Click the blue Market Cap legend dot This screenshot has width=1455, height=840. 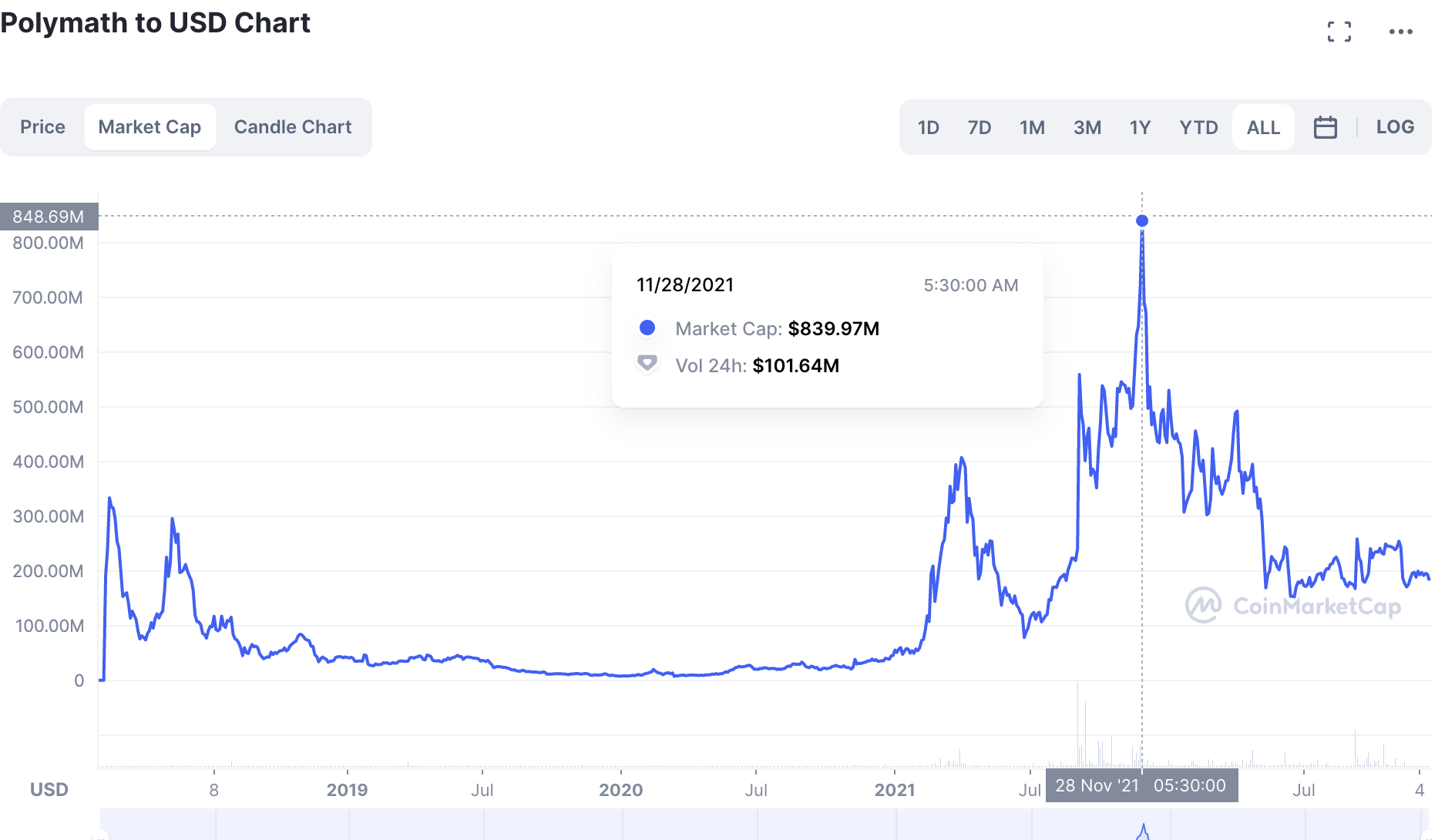point(647,328)
